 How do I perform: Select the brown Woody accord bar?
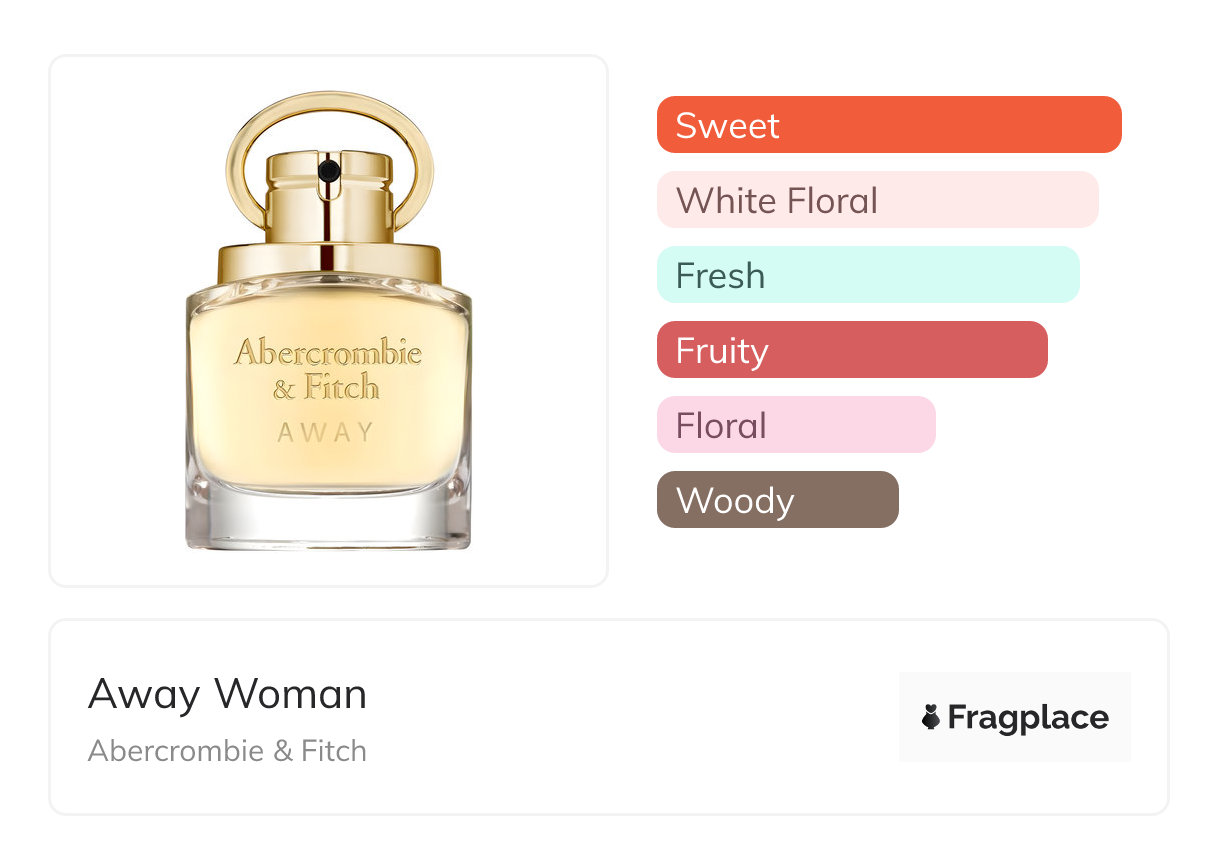pyautogui.click(x=777, y=500)
